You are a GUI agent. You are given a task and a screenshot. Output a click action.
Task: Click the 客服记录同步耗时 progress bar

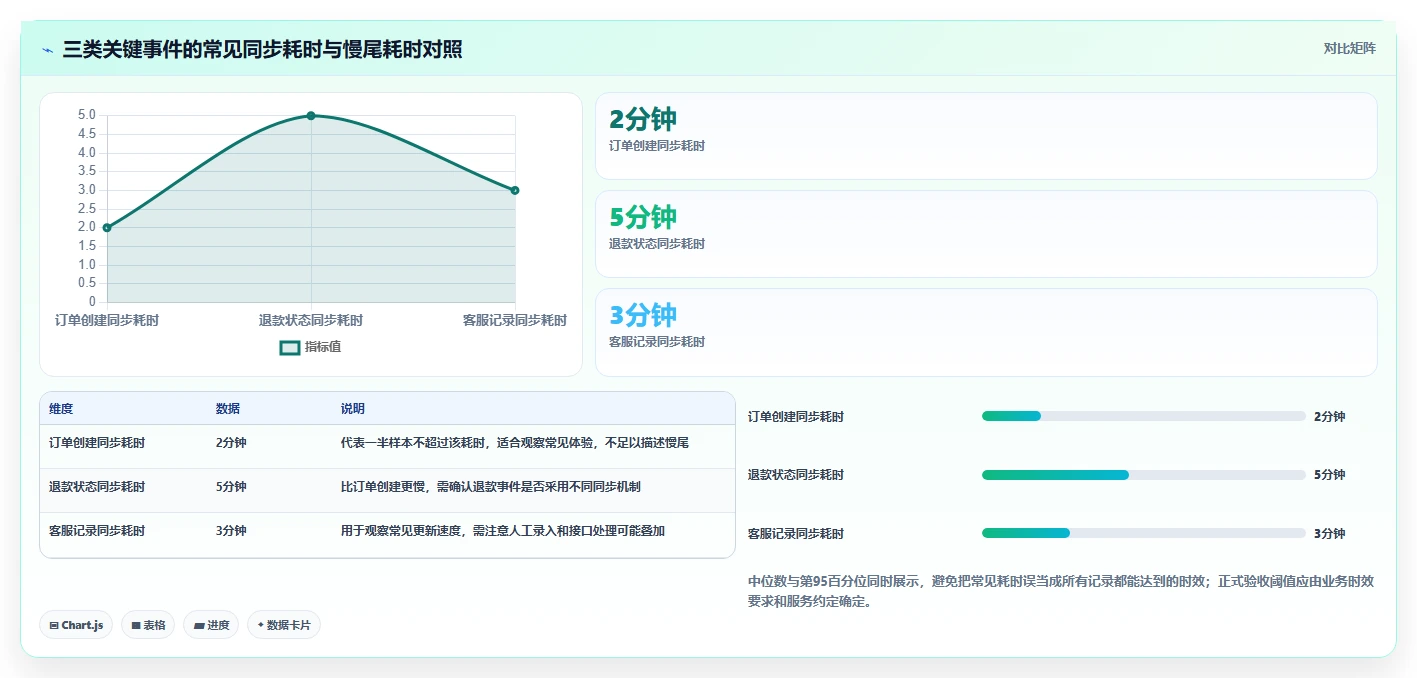coord(1144,533)
